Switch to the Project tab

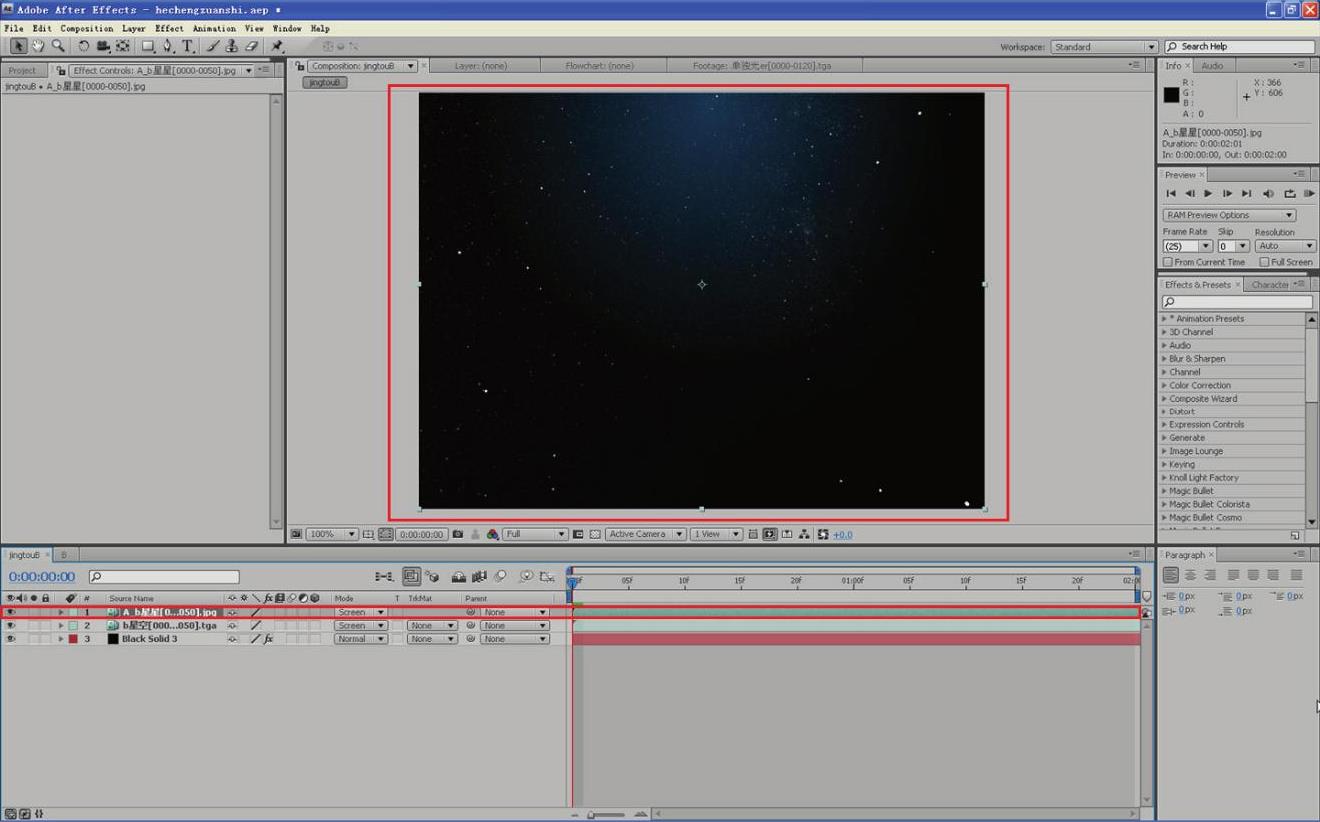[22, 71]
